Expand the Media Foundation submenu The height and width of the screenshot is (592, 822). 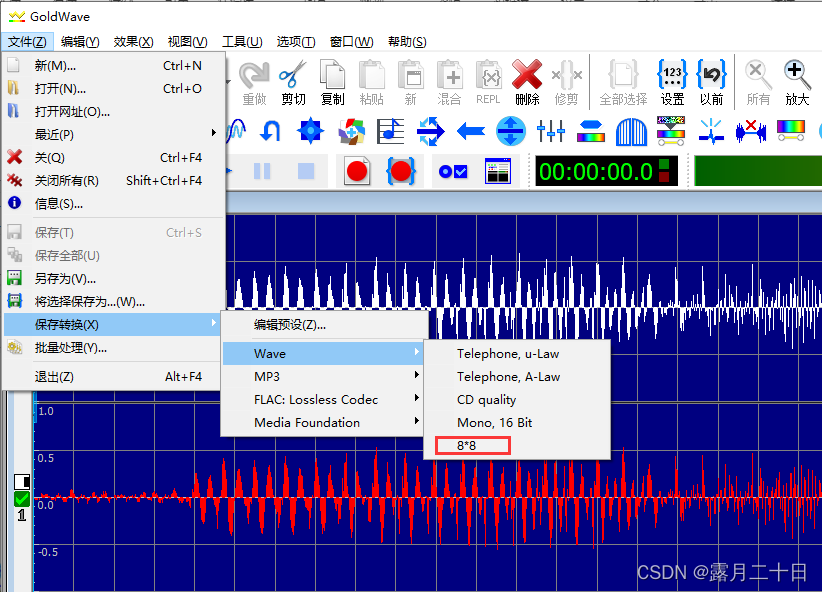pyautogui.click(x=323, y=423)
